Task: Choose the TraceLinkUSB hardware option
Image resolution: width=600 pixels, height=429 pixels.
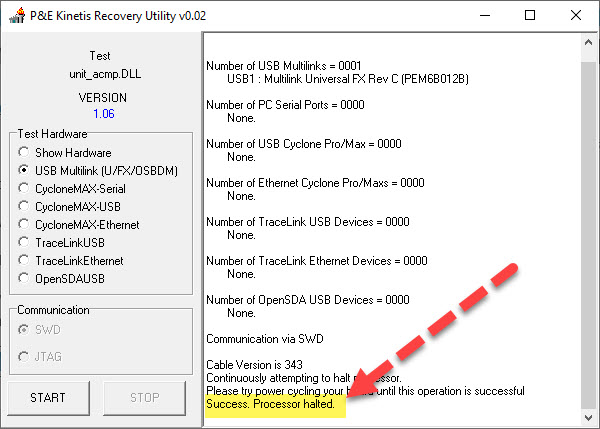Action: tap(24, 242)
